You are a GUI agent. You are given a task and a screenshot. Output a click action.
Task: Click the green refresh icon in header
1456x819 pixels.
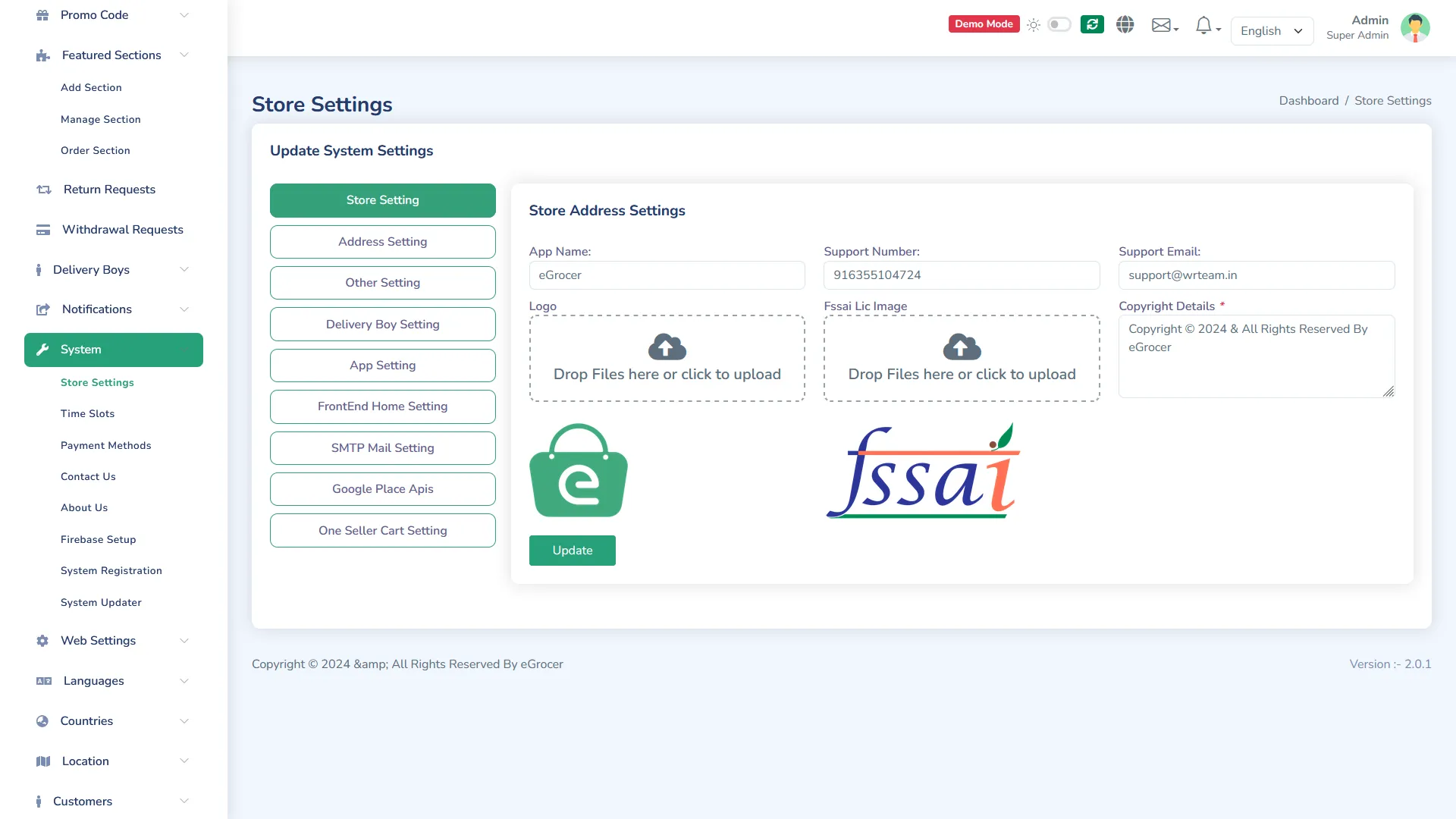(x=1092, y=24)
